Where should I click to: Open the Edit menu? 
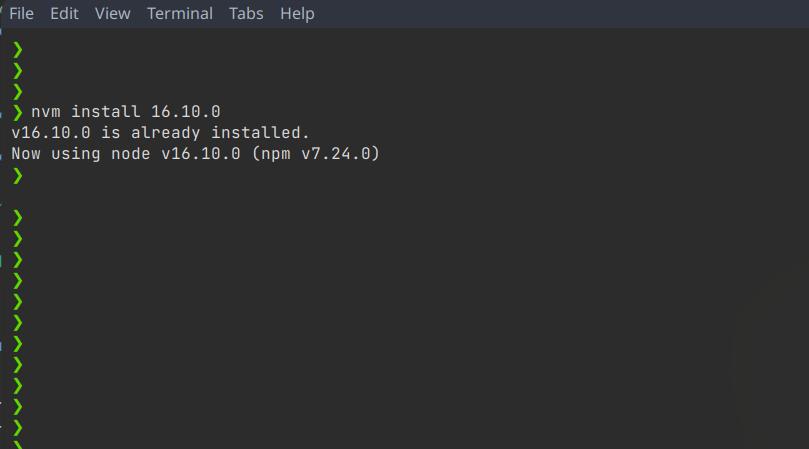pyautogui.click(x=64, y=13)
